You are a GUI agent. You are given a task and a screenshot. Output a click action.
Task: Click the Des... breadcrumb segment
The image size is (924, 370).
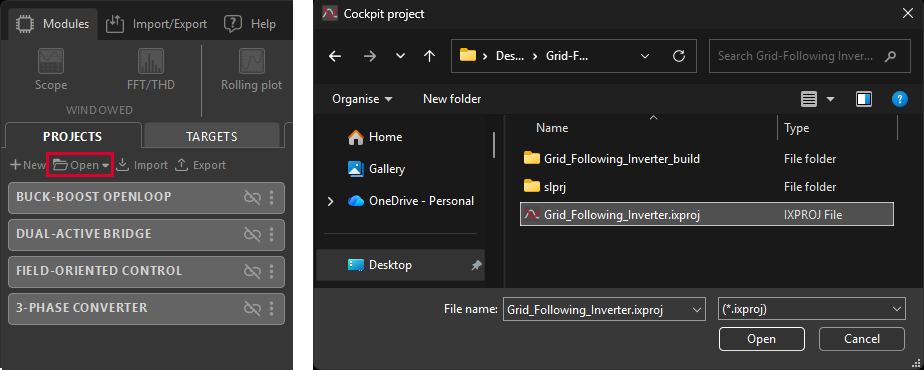[x=509, y=56]
